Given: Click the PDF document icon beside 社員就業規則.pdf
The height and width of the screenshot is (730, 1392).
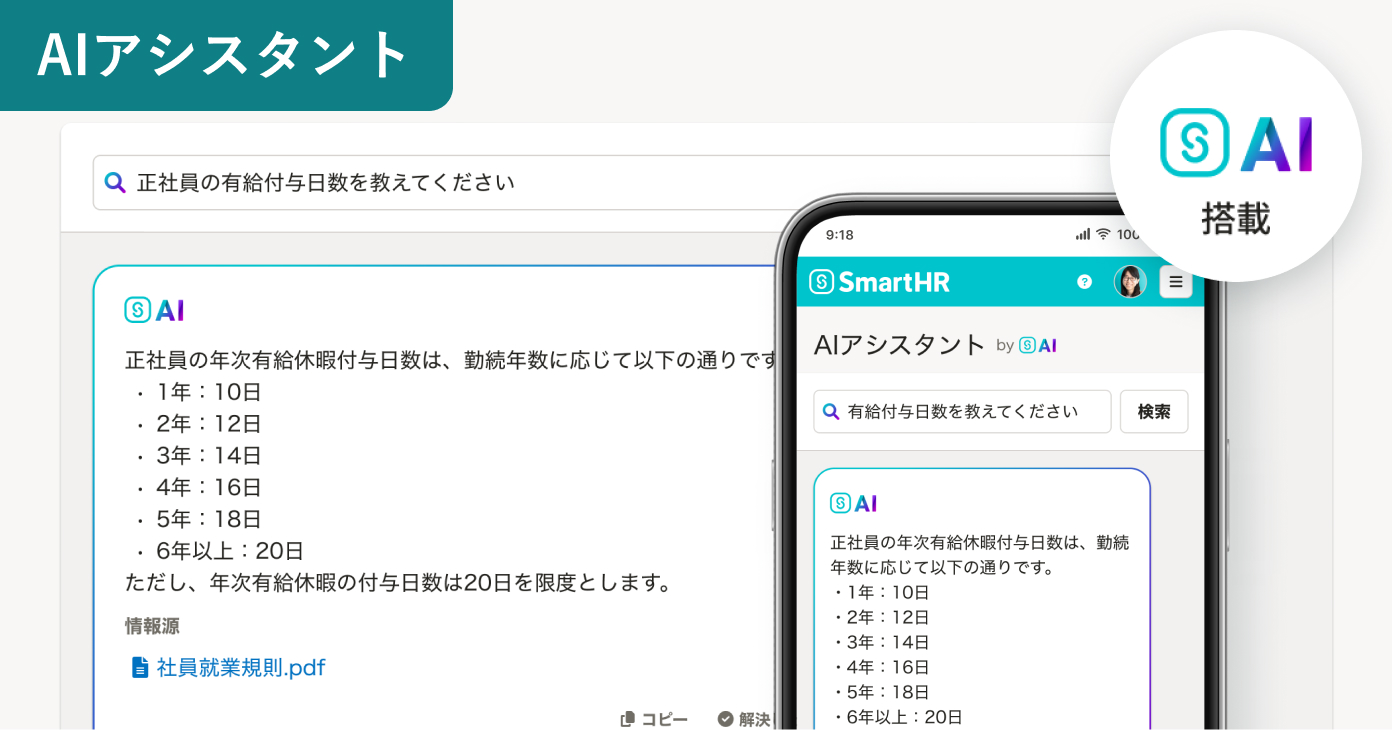Looking at the screenshot, I should (140, 668).
